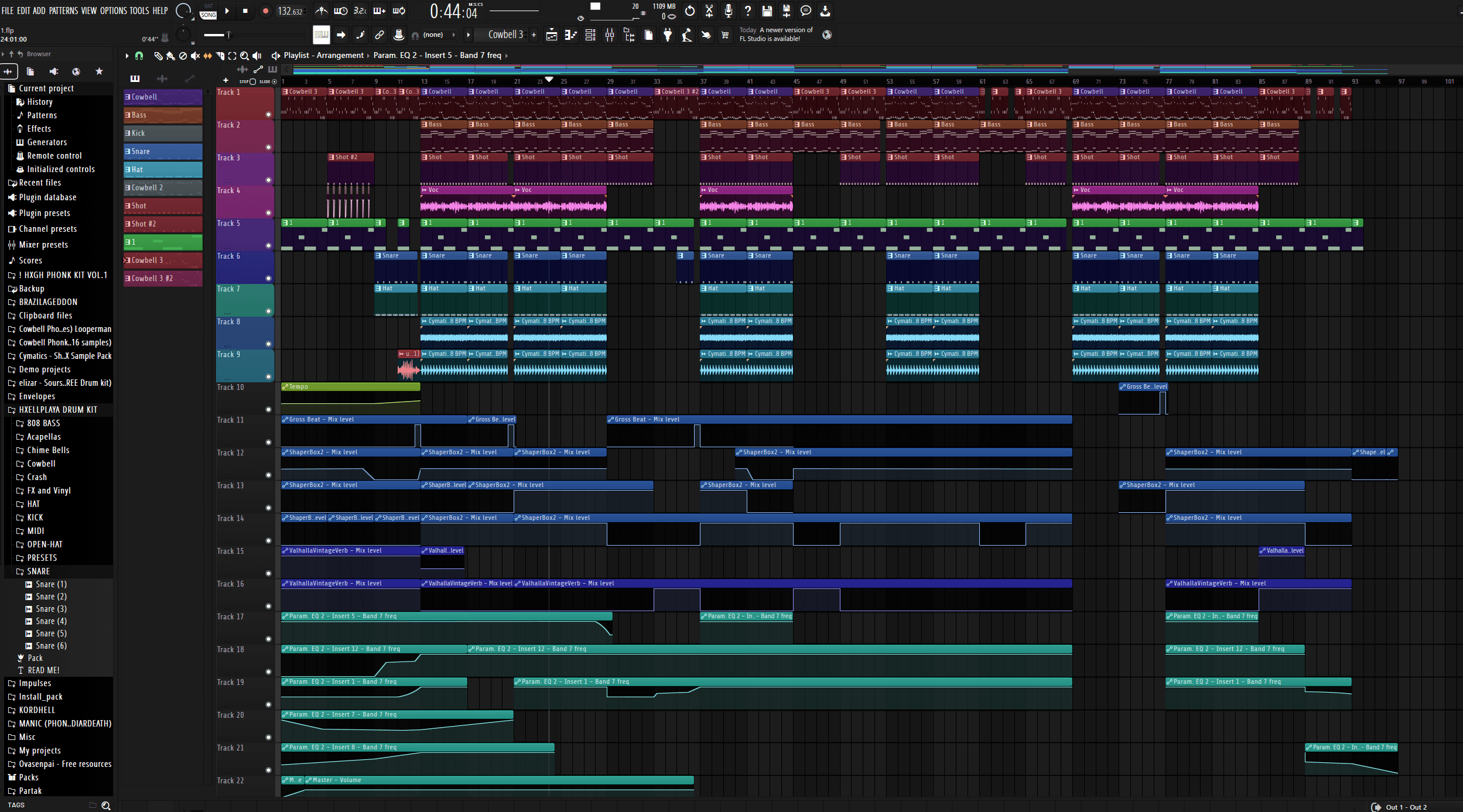
Task: Toggle the metronome icon
Action: [322, 11]
